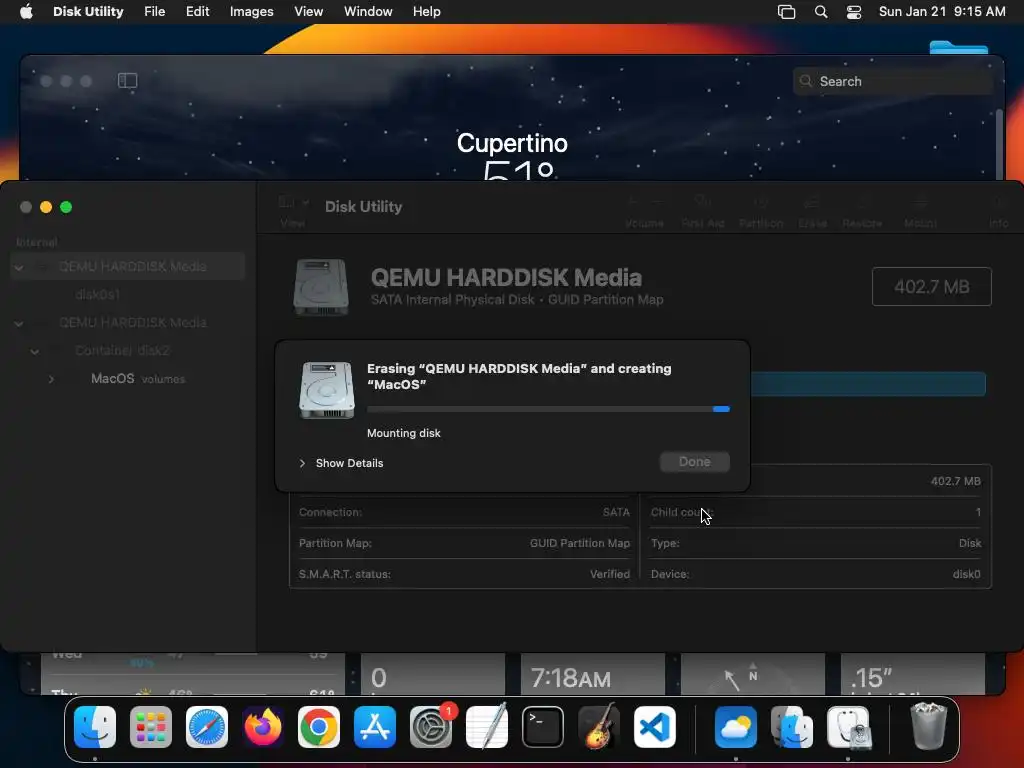The width and height of the screenshot is (1024, 768).
Task: Open the Edit menu
Action: [x=197, y=12]
